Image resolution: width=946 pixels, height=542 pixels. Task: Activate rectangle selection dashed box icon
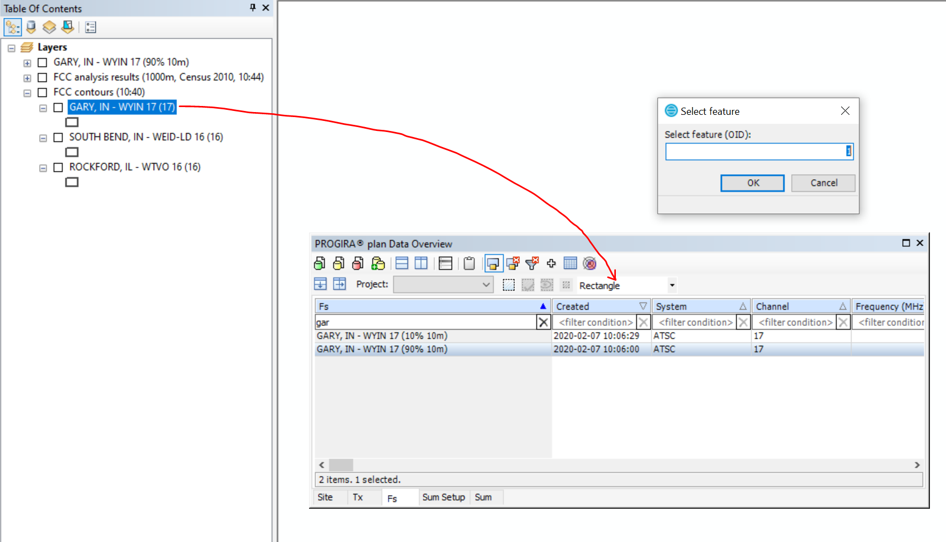coord(509,285)
